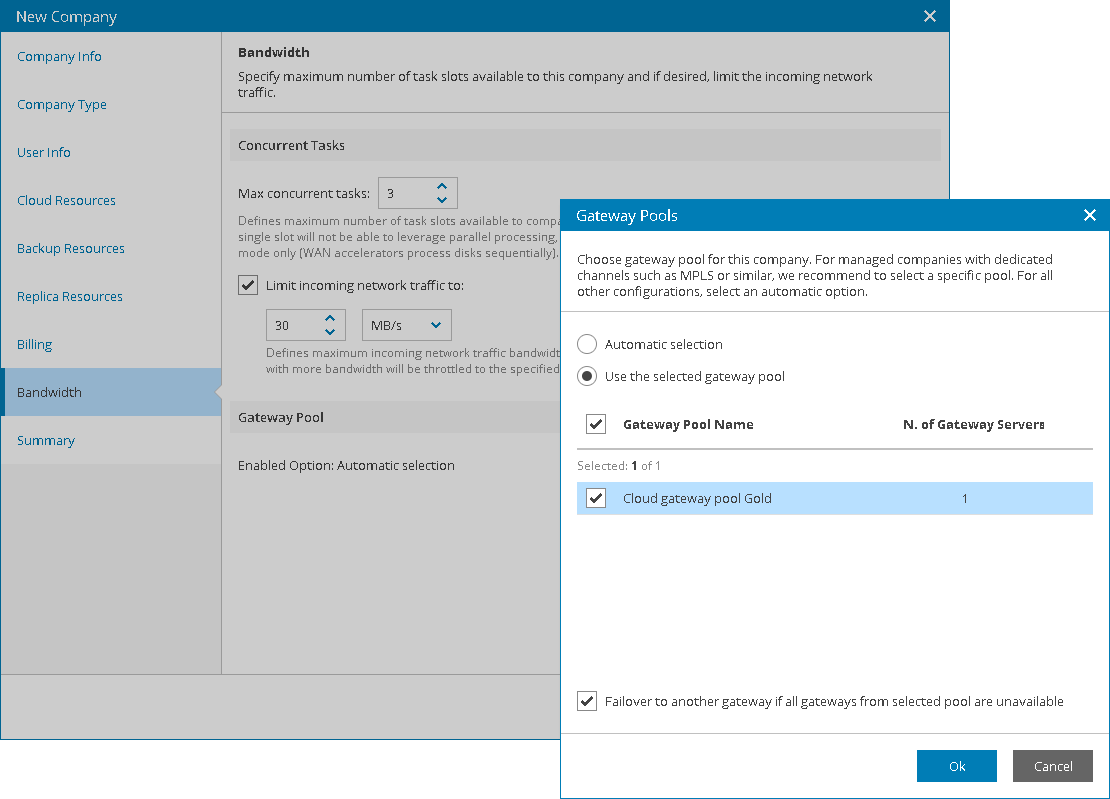This screenshot has height=799, width=1110.
Task: Increase max concurrent tasks with up arrow
Action: (x=442, y=186)
